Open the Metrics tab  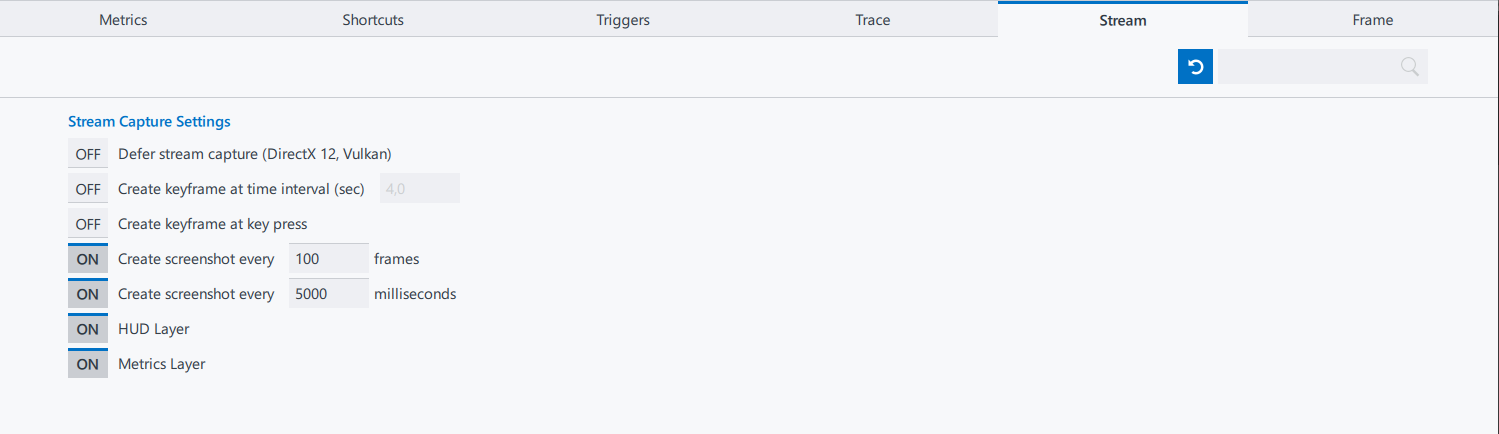point(124,20)
